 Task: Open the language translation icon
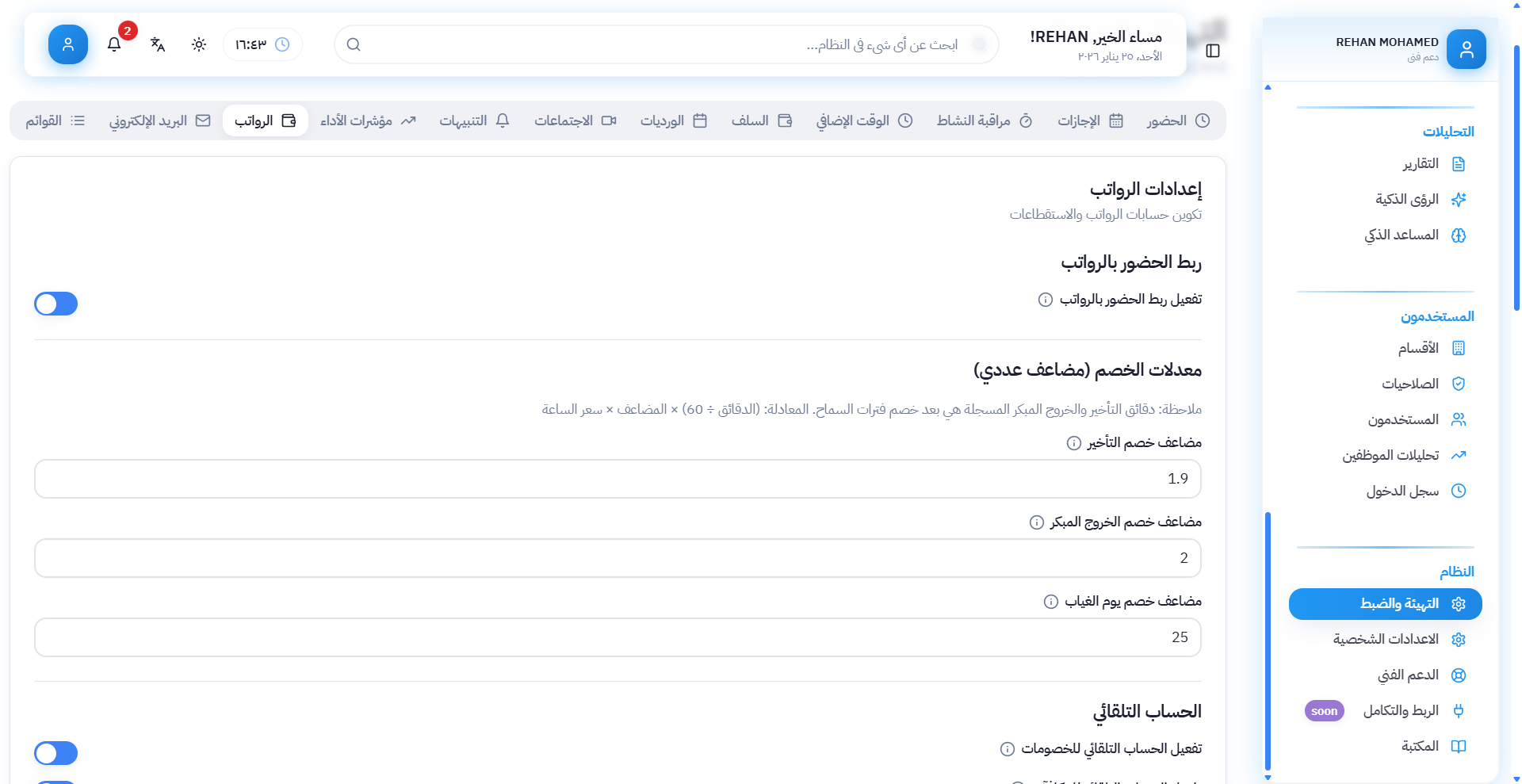coord(158,44)
